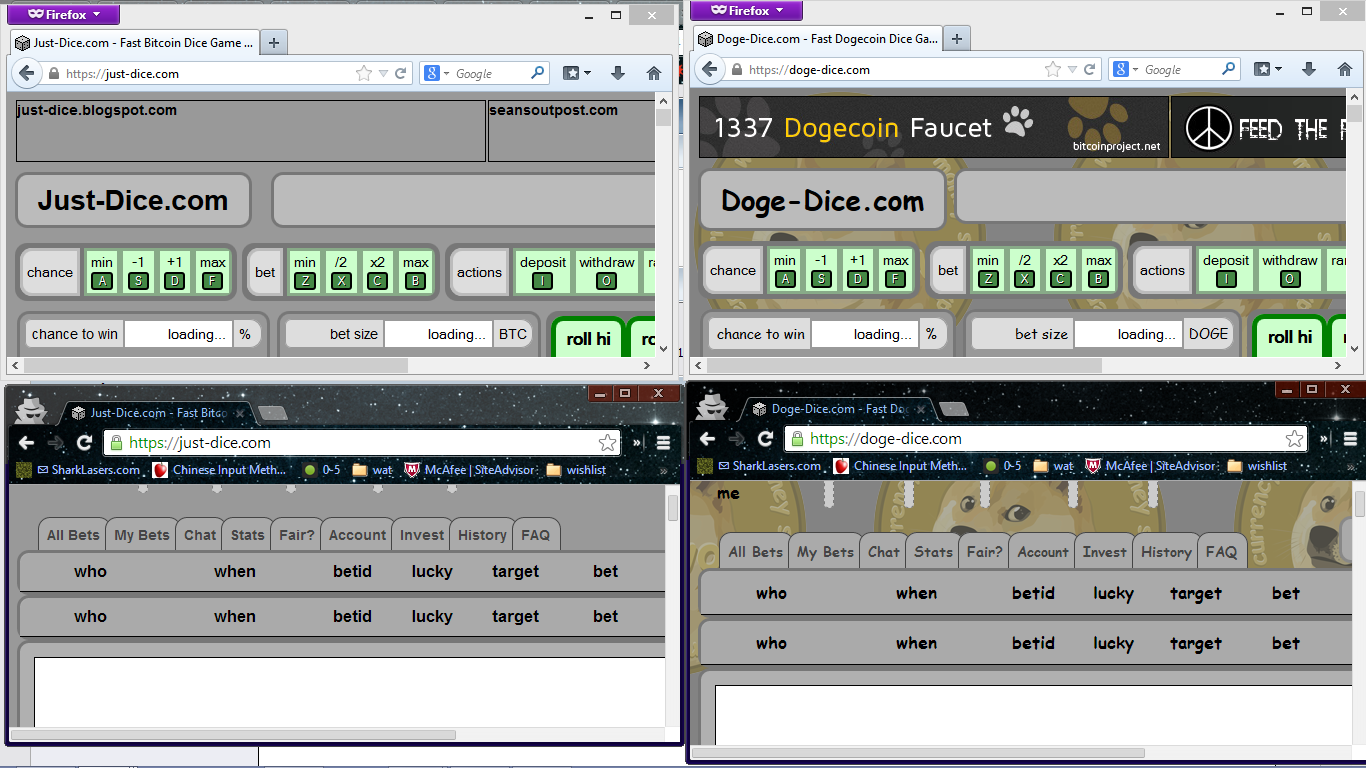The width and height of the screenshot is (1366, 768).
Task: Click roll hi on Doge-Dice Firefox page
Action: pyautogui.click(x=1290, y=337)
